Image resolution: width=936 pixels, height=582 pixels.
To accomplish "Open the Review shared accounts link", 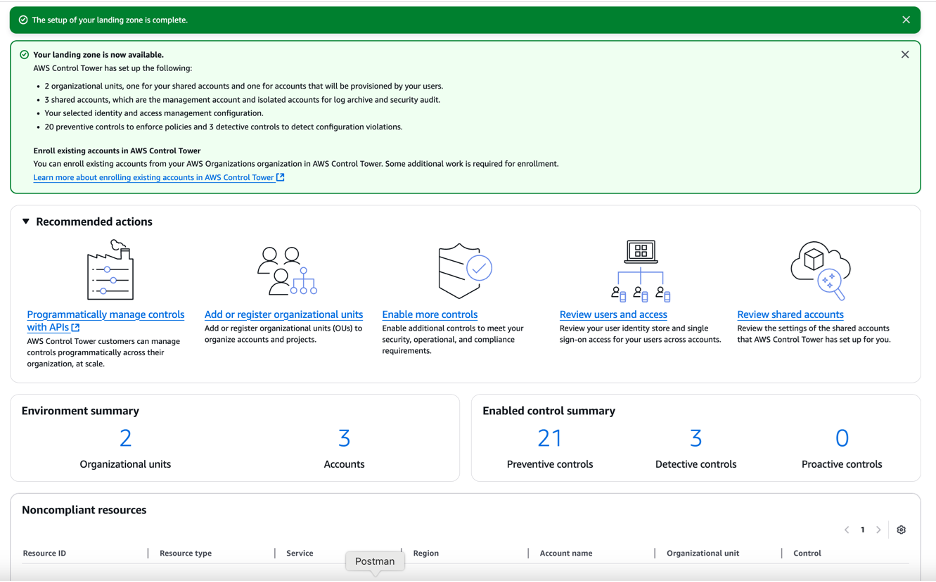I will coord(790,315).
